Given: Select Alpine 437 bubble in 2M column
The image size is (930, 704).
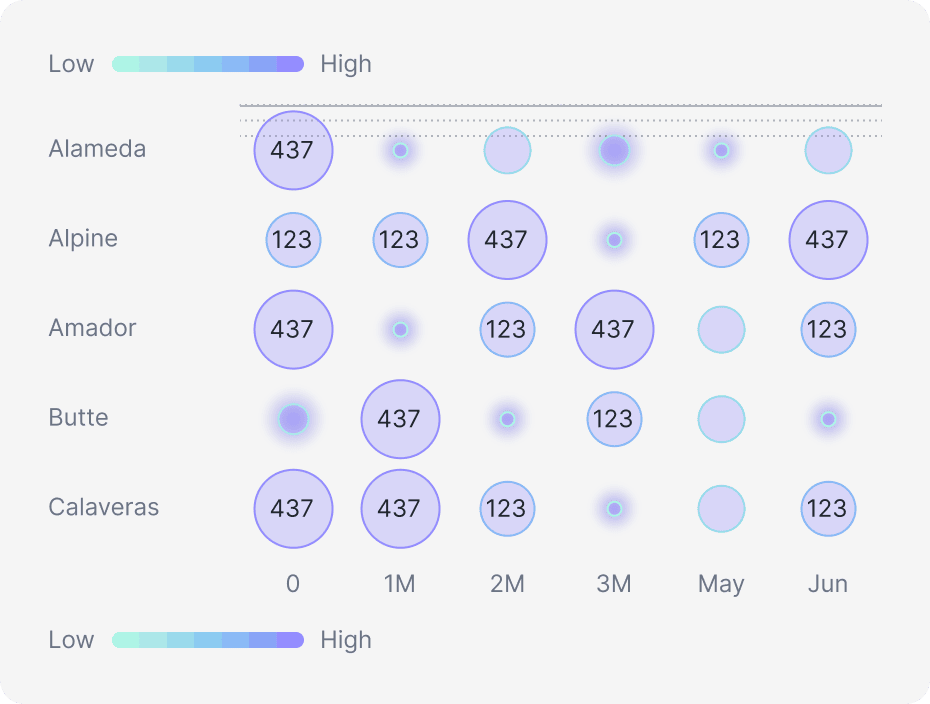Looking at the screenshot, I should (x=507, y=240).
